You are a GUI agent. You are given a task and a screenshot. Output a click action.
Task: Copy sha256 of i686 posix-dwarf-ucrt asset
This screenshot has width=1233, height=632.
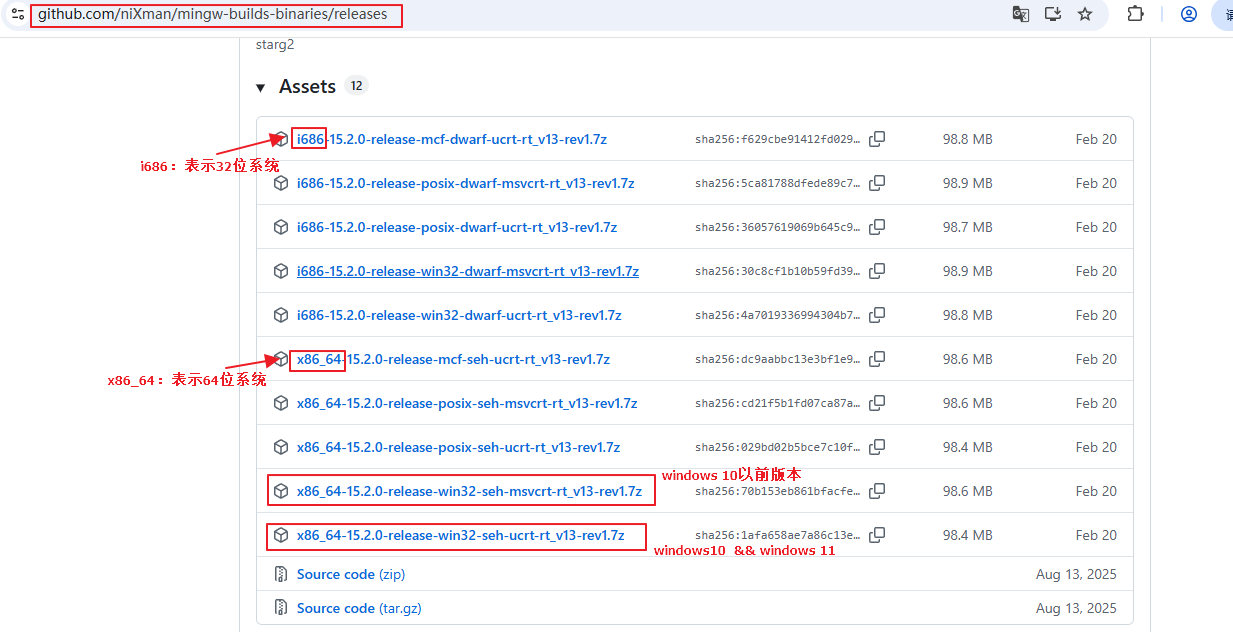tap(877, 227)
